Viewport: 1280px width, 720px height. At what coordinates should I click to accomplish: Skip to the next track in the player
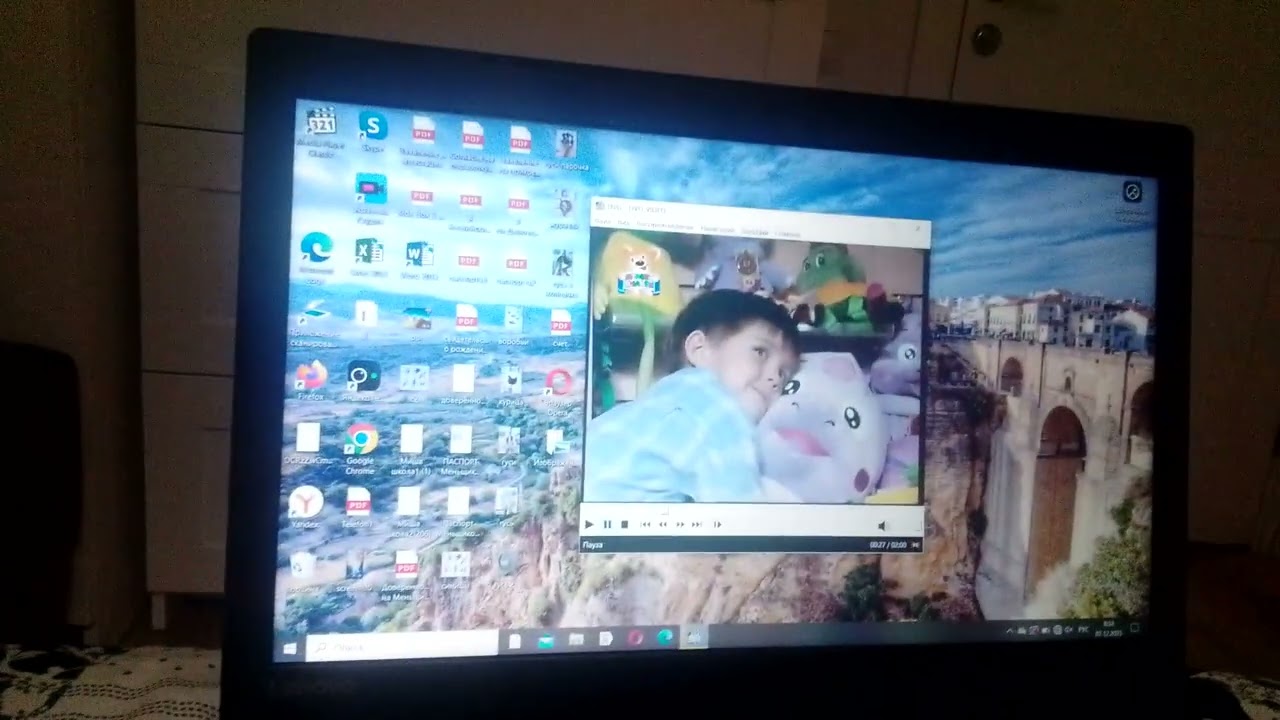click(x=697, y=524)
